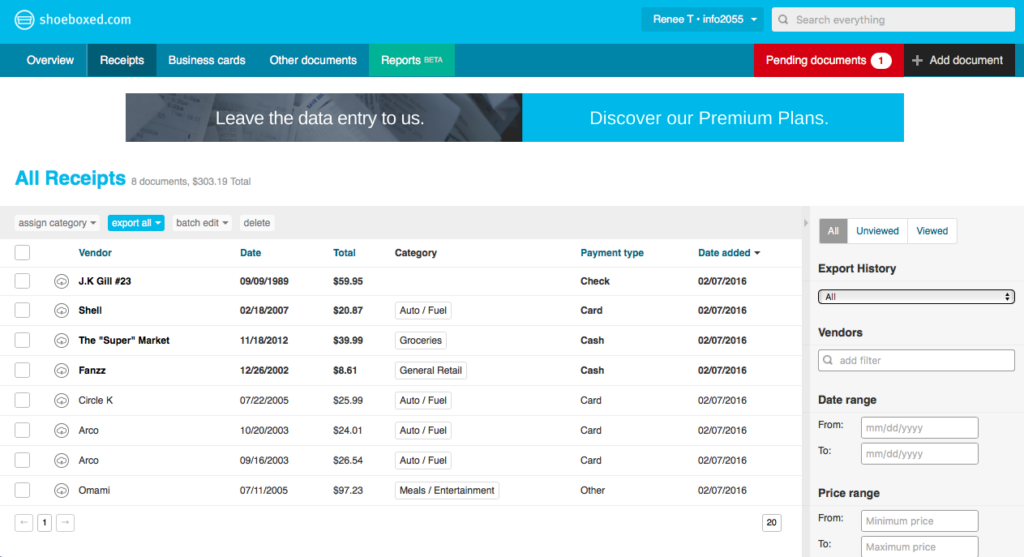Click the cloud icon beside J.K Gill #23
This screenshot has width=1024, height=557.
pyautogui.click(x=61, y=281)
